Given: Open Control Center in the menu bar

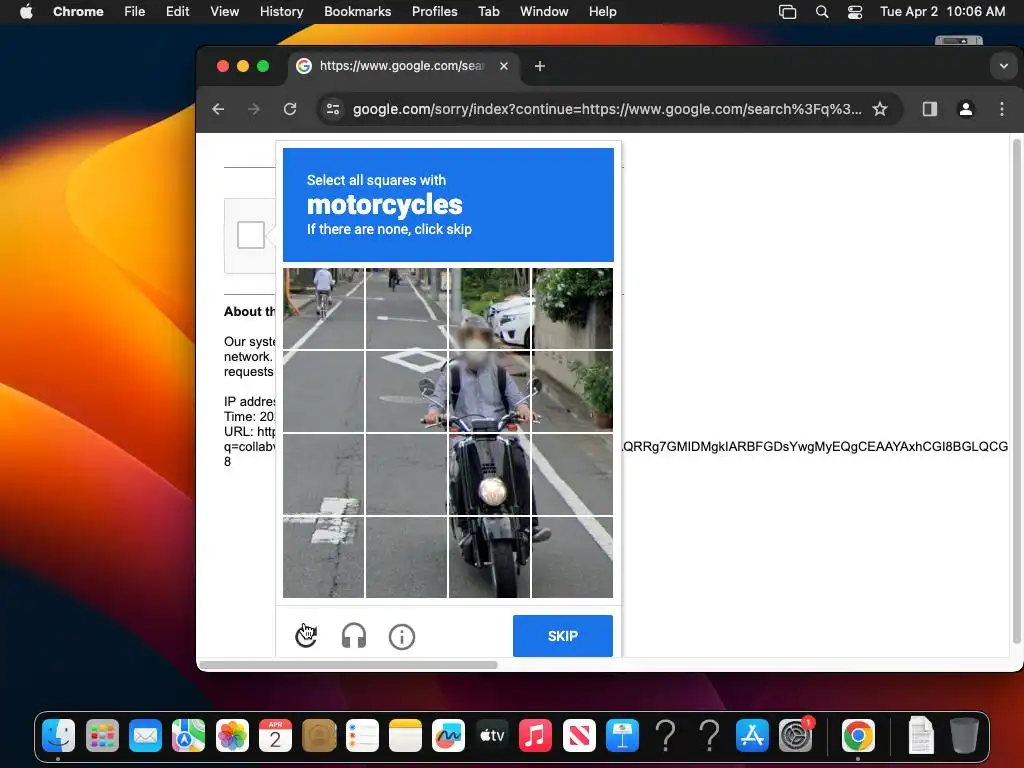Looking at the screenshot, I should [855, 12].
